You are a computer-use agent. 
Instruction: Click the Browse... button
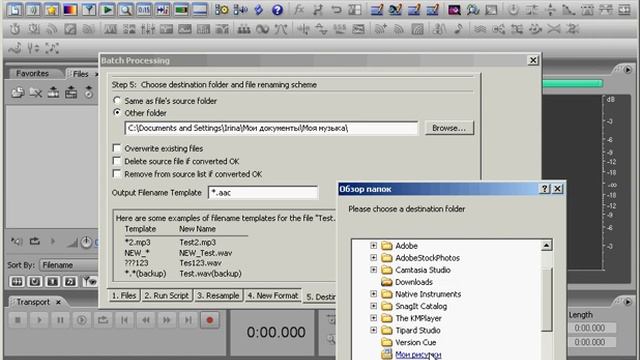(x=449, y=128)
